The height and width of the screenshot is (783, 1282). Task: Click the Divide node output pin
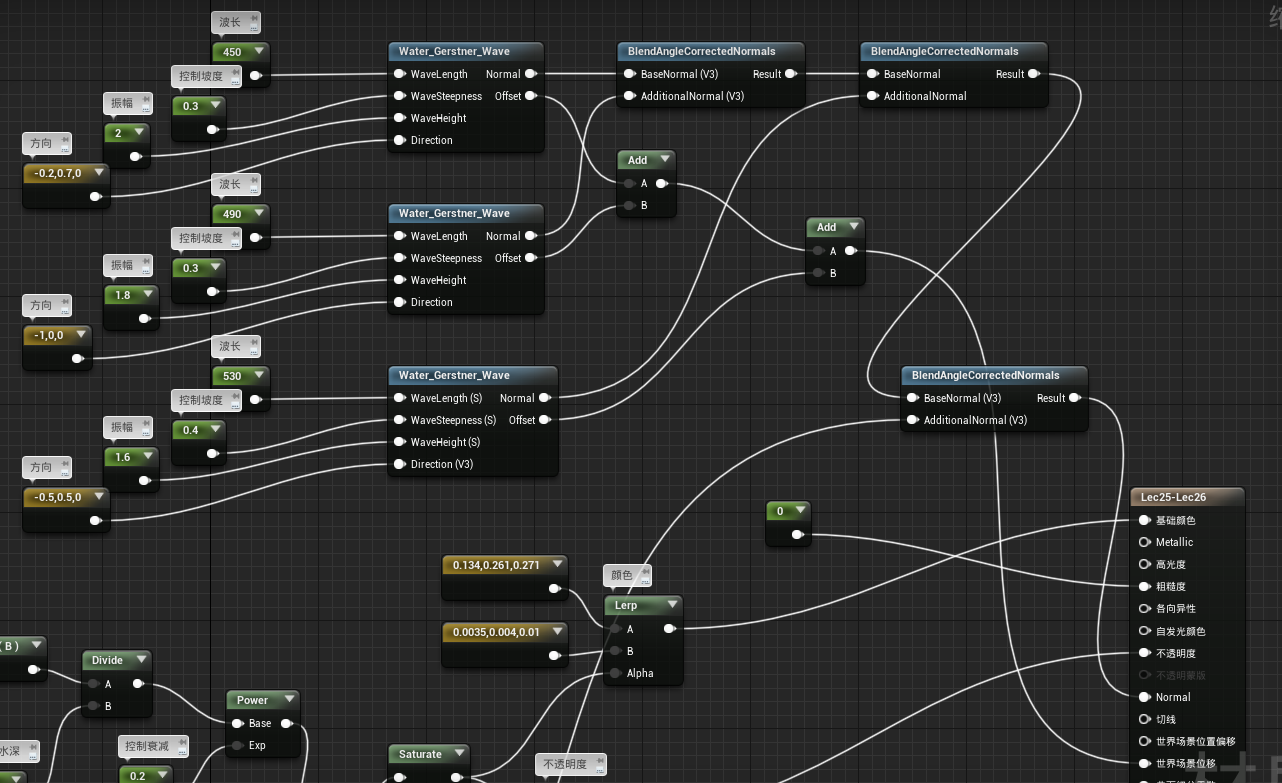point(139,684)
